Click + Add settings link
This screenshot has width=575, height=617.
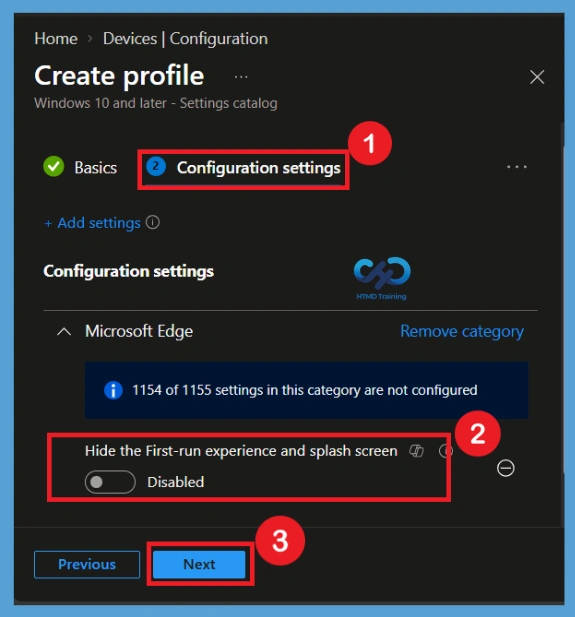[x=92, y=223]
